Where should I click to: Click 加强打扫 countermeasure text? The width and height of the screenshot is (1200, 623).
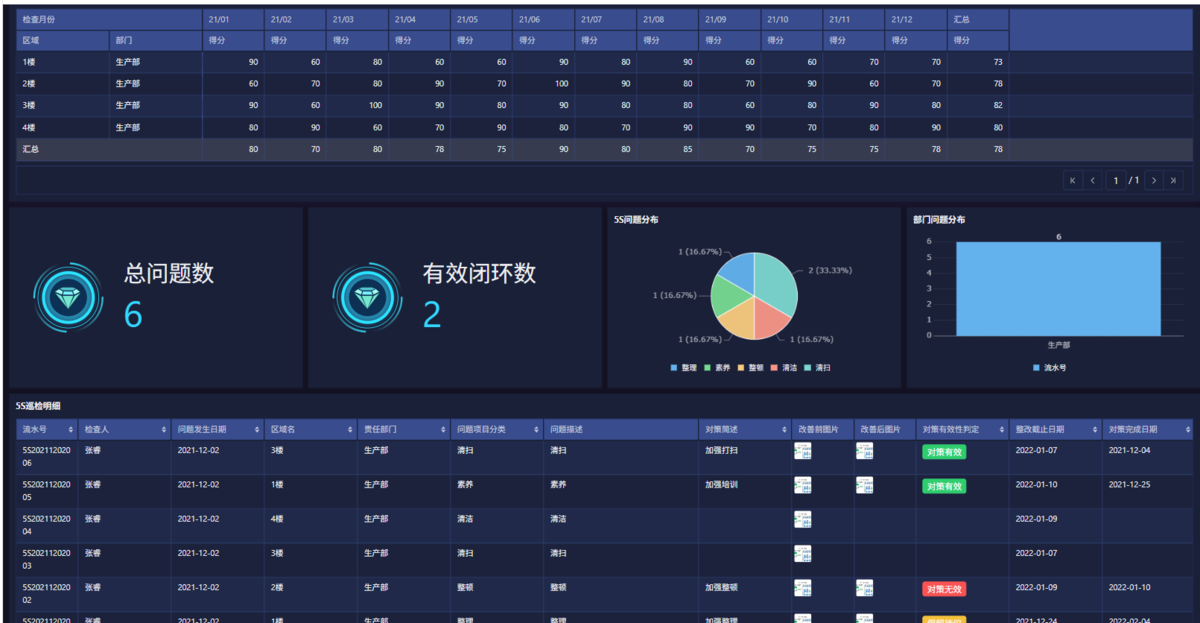coord(722,450)
